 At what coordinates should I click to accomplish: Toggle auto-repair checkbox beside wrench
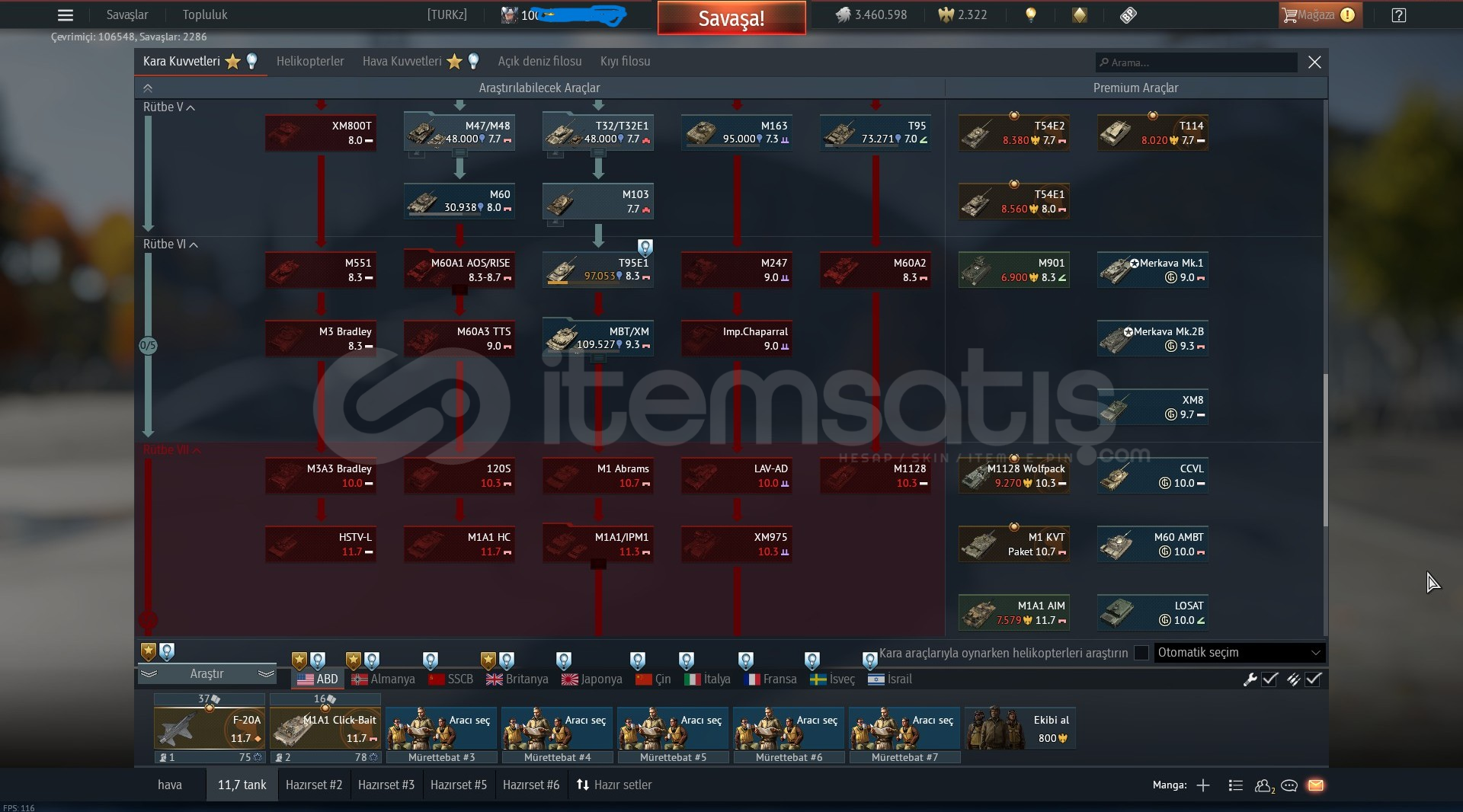pyautogui.click(x=1270, y=679)
